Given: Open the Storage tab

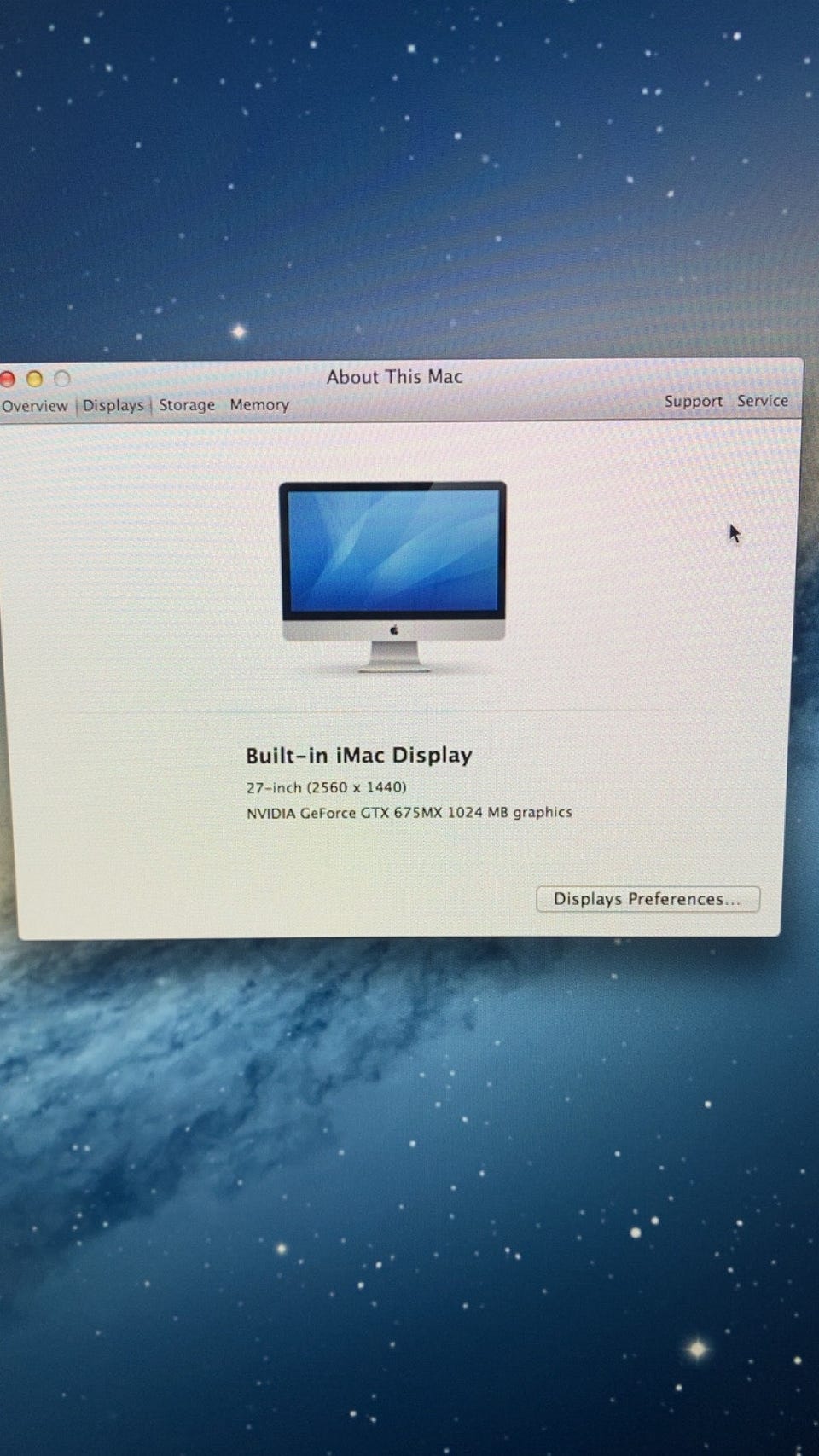Looking at the screenshot, I should pos(187,405).
